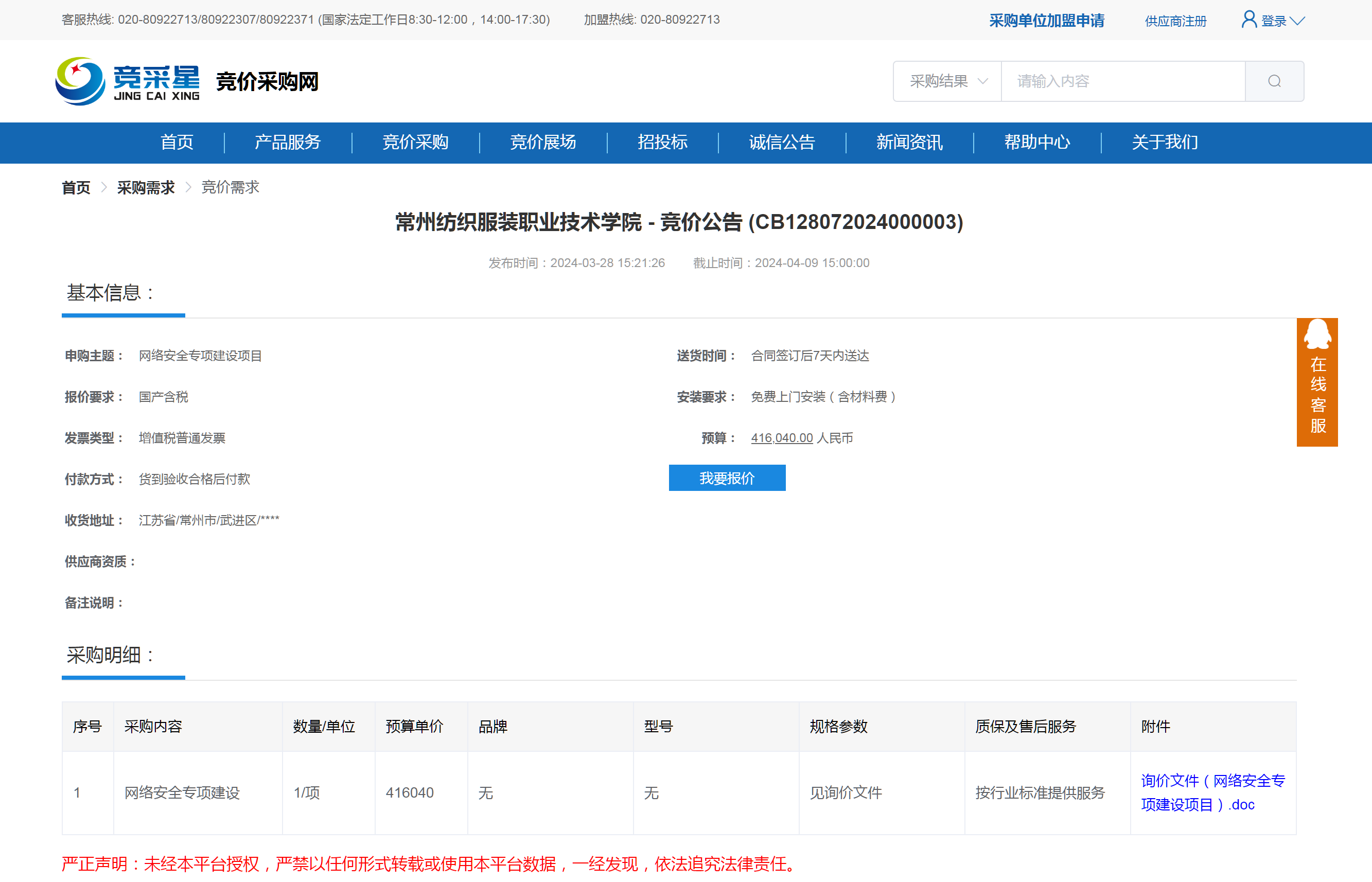Open the 新闻资讯 navigation item

(x=909, y=142)
